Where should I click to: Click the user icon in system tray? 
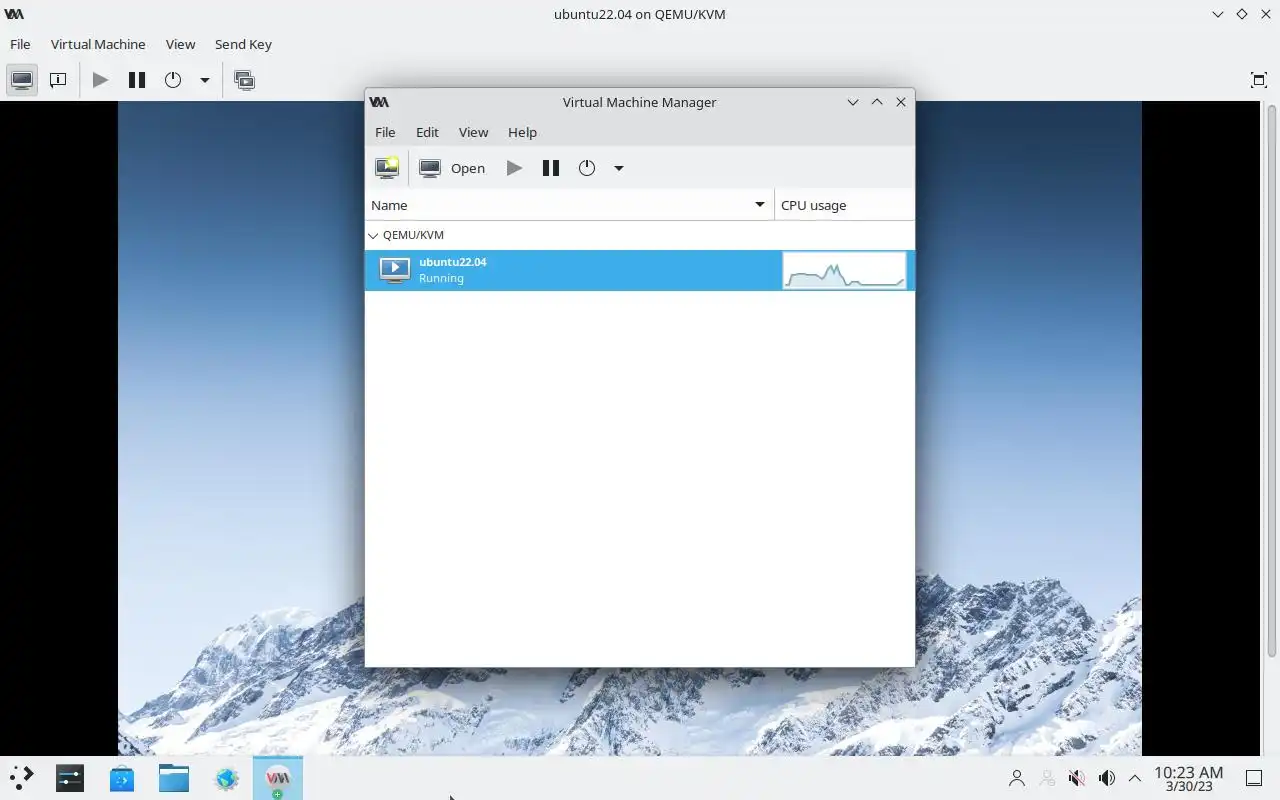pos(1017,778)
